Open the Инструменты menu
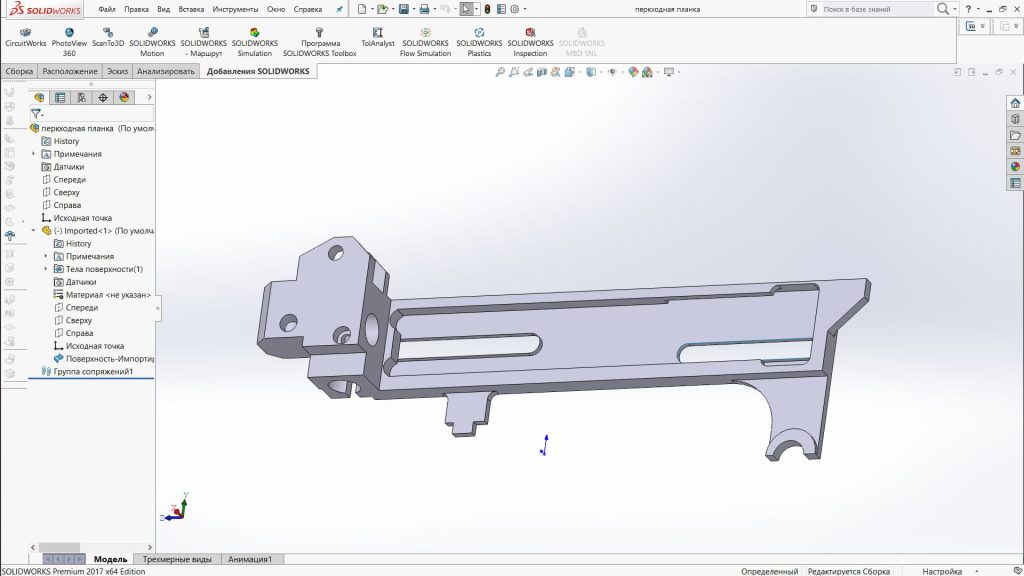The height and width of the screenshot is (576, 1024). pos(235,9)
